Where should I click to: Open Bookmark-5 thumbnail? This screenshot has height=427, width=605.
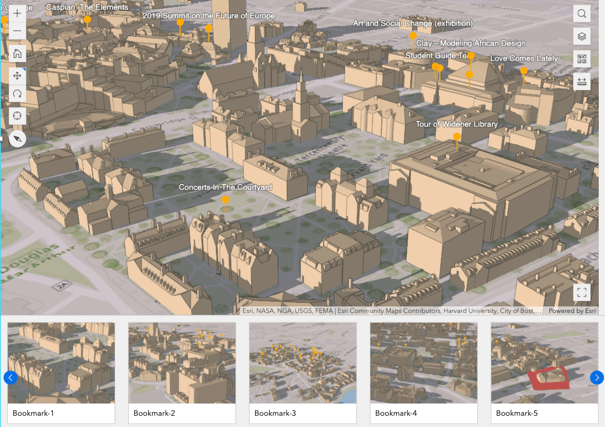pyautogui.click(x=544, y=363)
